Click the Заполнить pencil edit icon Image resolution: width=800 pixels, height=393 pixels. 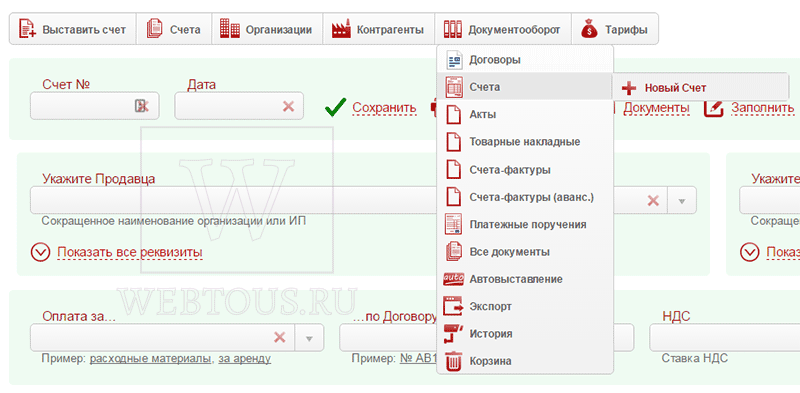coord(714,108)
